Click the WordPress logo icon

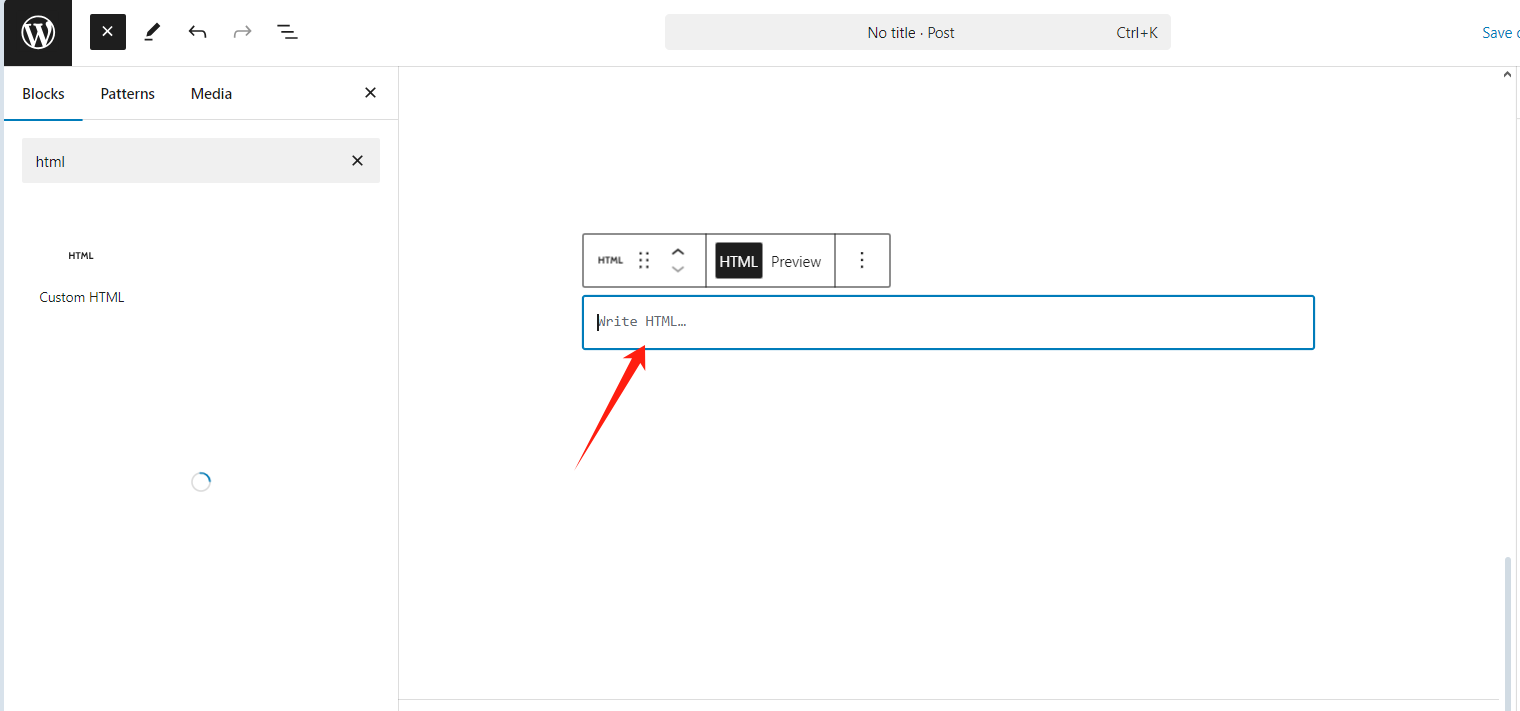pos(37,31)
